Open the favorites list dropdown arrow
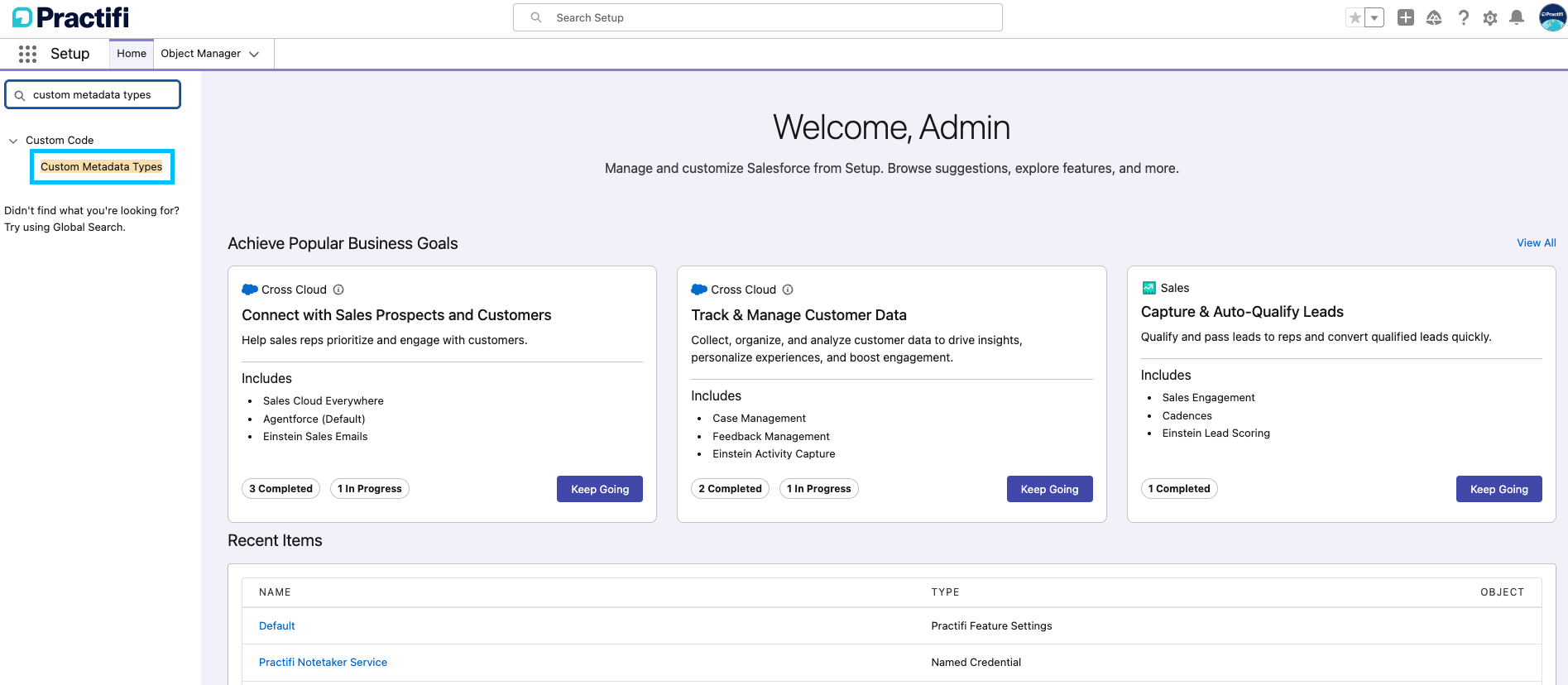1568x685 pixels. (x=1374, y=17)
